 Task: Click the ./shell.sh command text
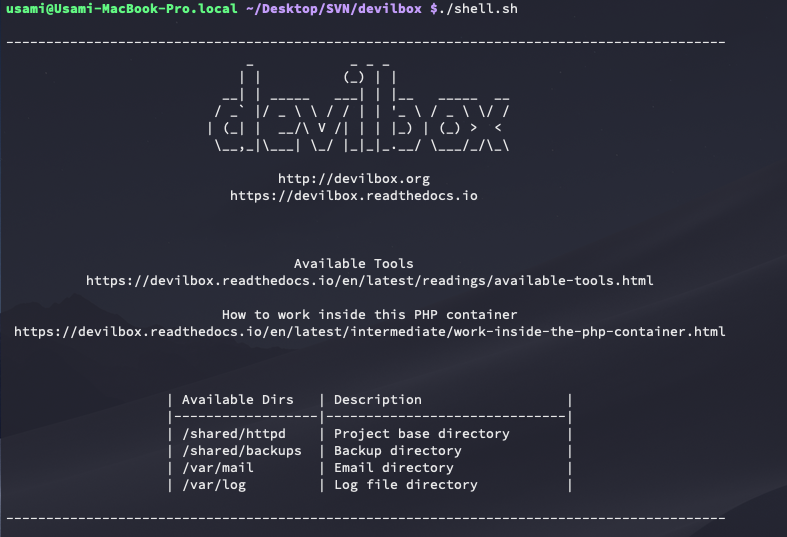478,9
